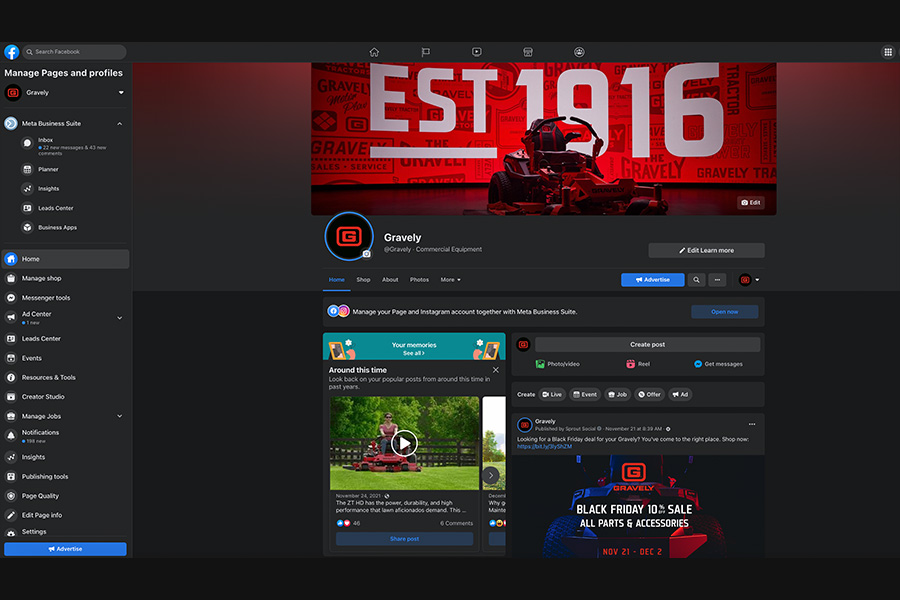Edit the cover photo
Image resolution: width=900 pixels, height=600 pixels.
751,203
